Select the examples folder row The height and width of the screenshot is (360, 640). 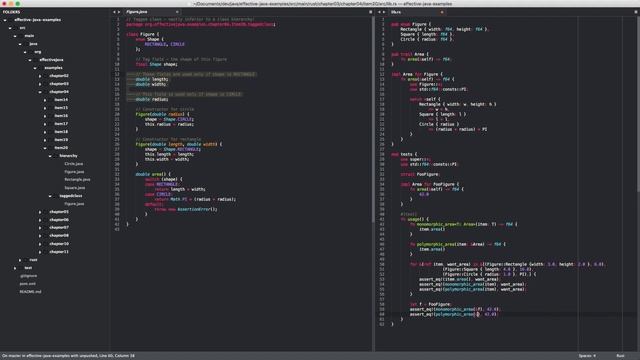(x=53, y=68)
